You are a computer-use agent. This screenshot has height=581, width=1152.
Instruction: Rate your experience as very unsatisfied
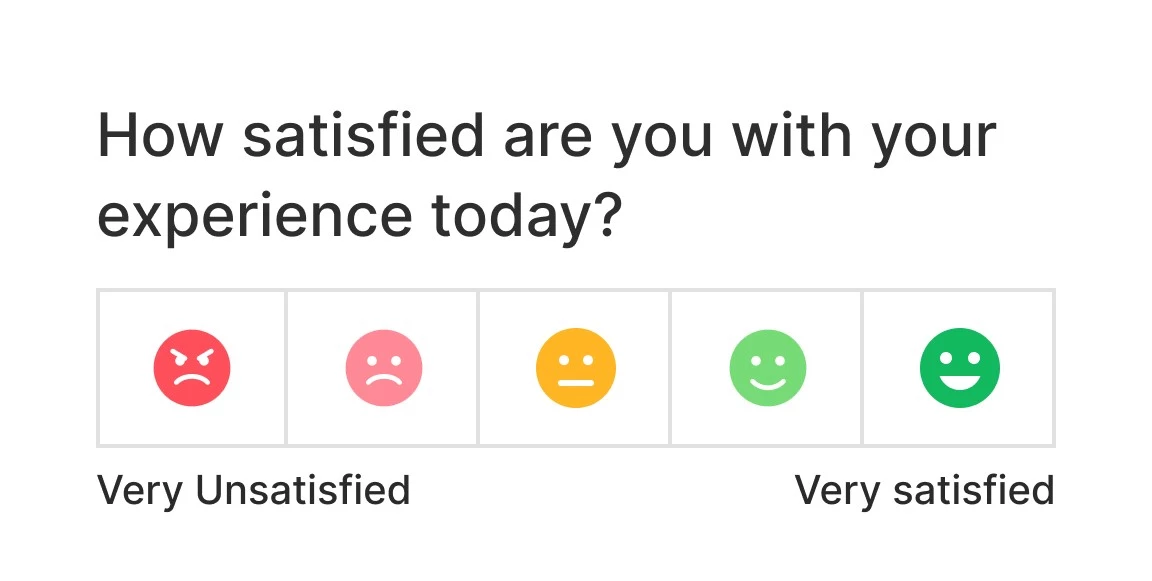pos(191,367)
